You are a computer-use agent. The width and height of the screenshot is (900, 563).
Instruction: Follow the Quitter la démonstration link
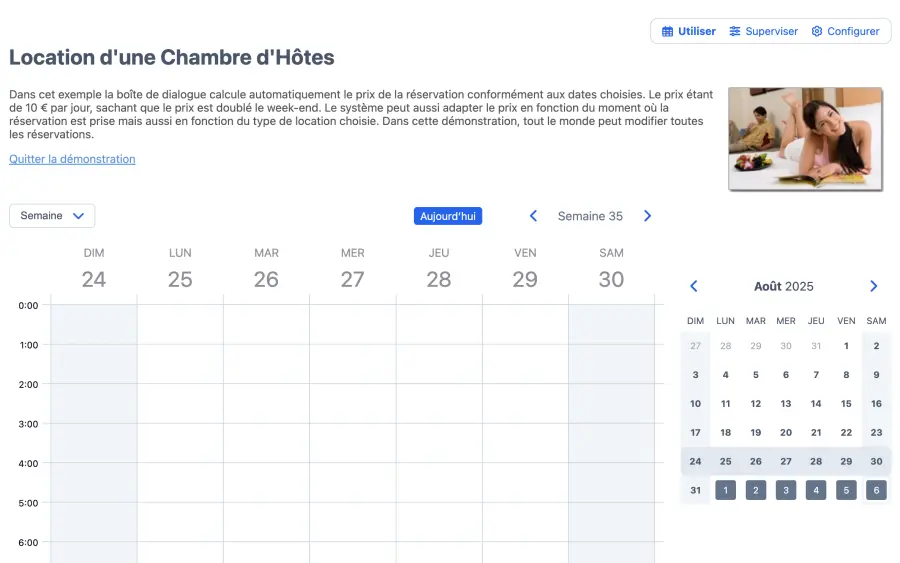pos(72,159)
